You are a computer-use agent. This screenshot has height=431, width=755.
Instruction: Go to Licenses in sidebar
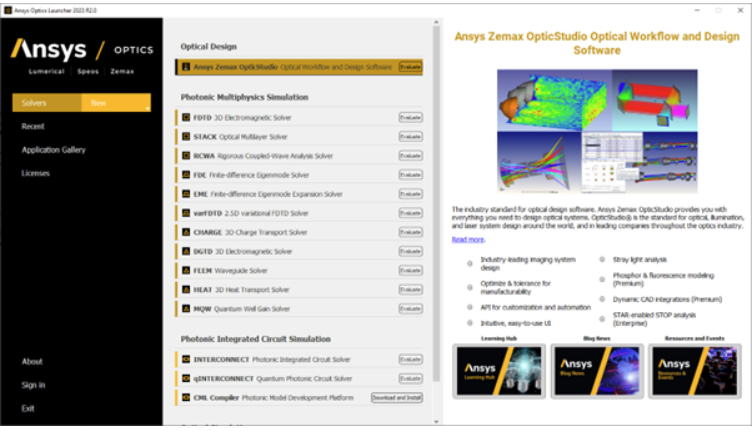[x=35, y=173]
